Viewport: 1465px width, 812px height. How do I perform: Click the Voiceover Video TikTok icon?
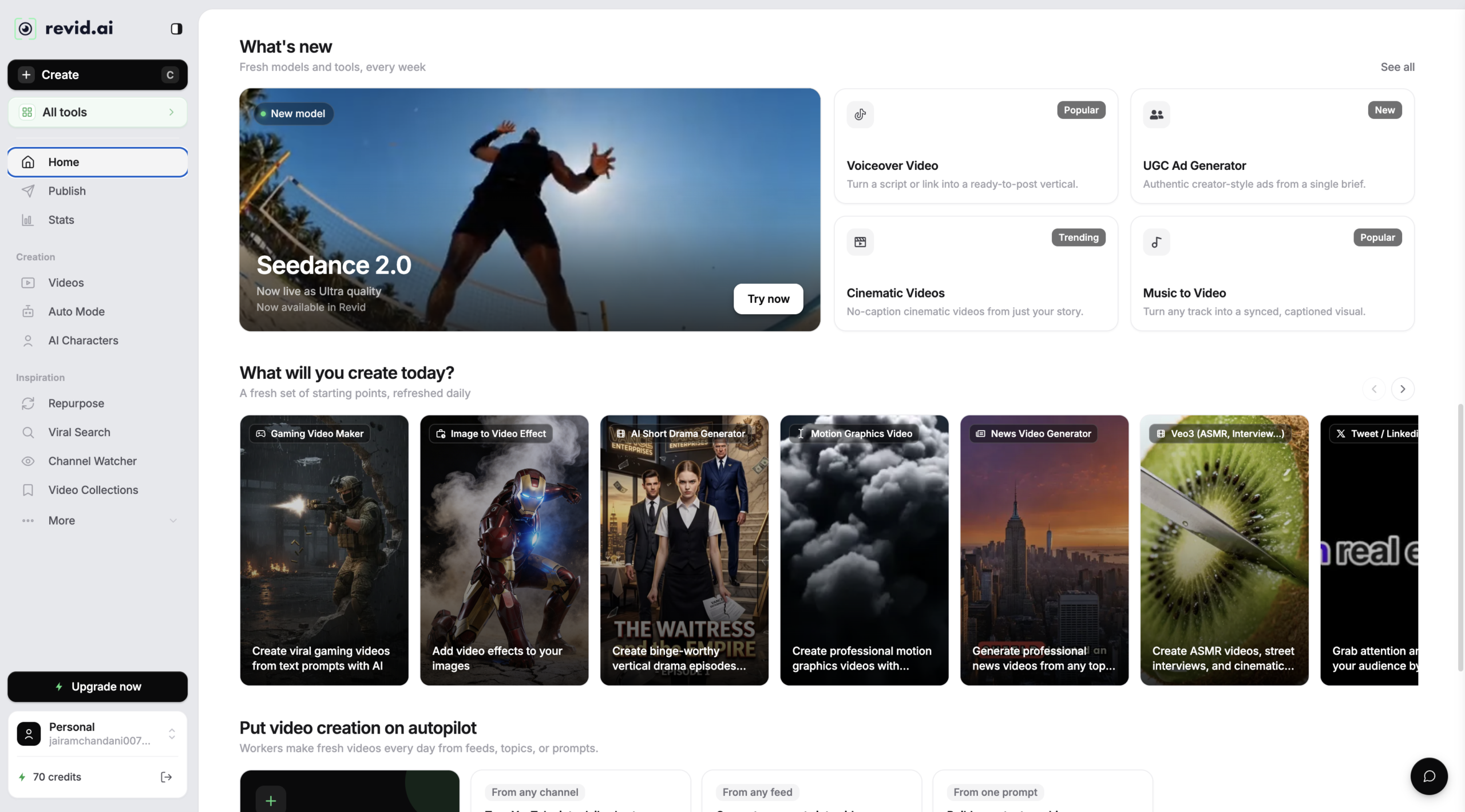pyautogui.click(x=860, y=114)
